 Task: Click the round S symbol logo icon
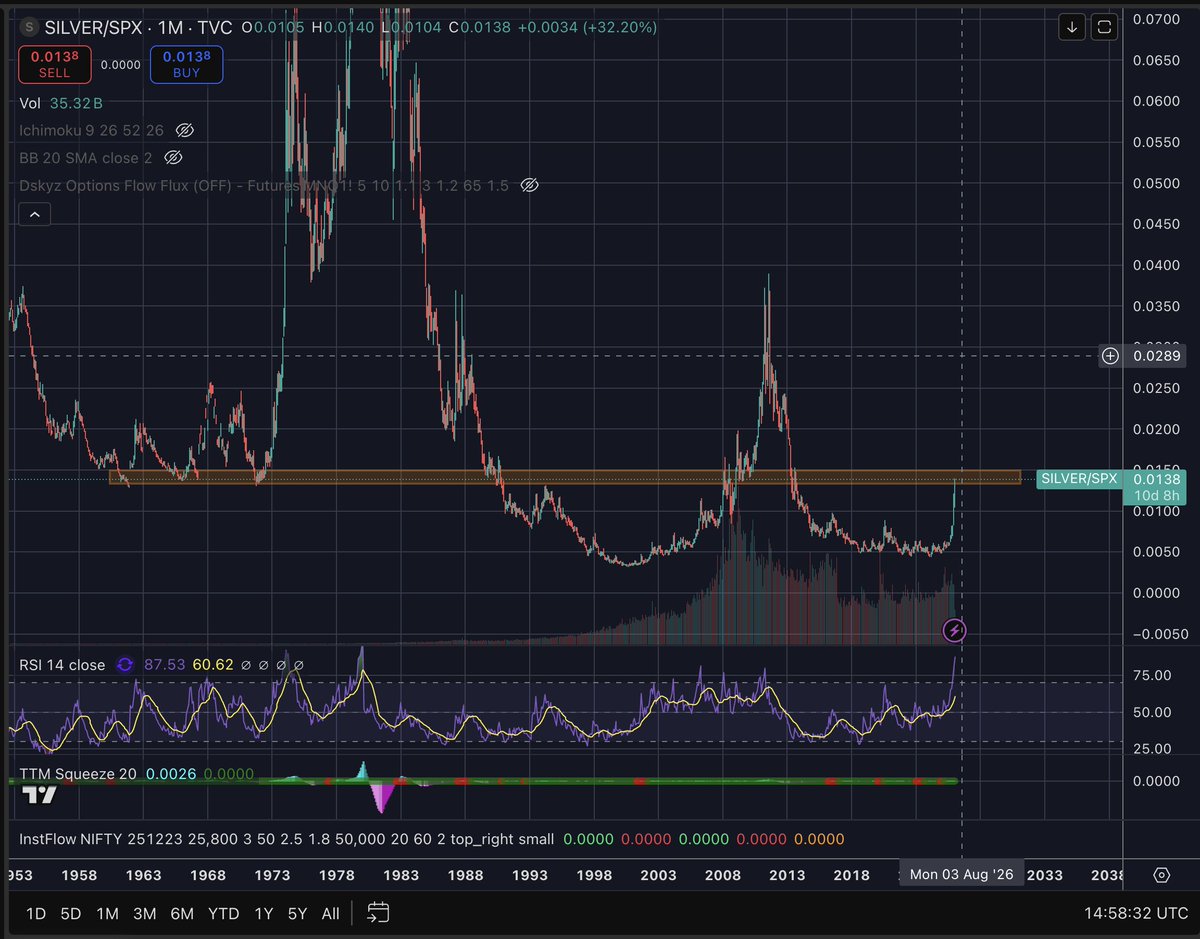pos(28,27)
